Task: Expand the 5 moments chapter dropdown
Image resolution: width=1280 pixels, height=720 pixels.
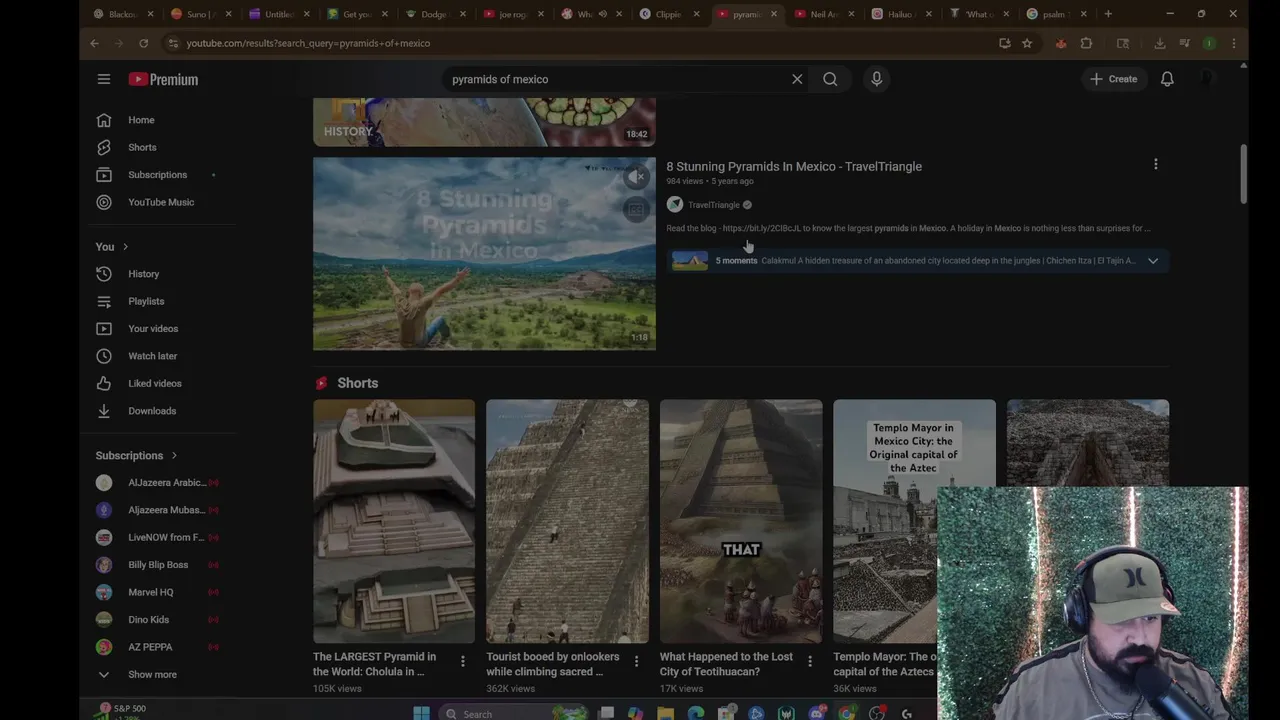Action: click(1153, 261)
